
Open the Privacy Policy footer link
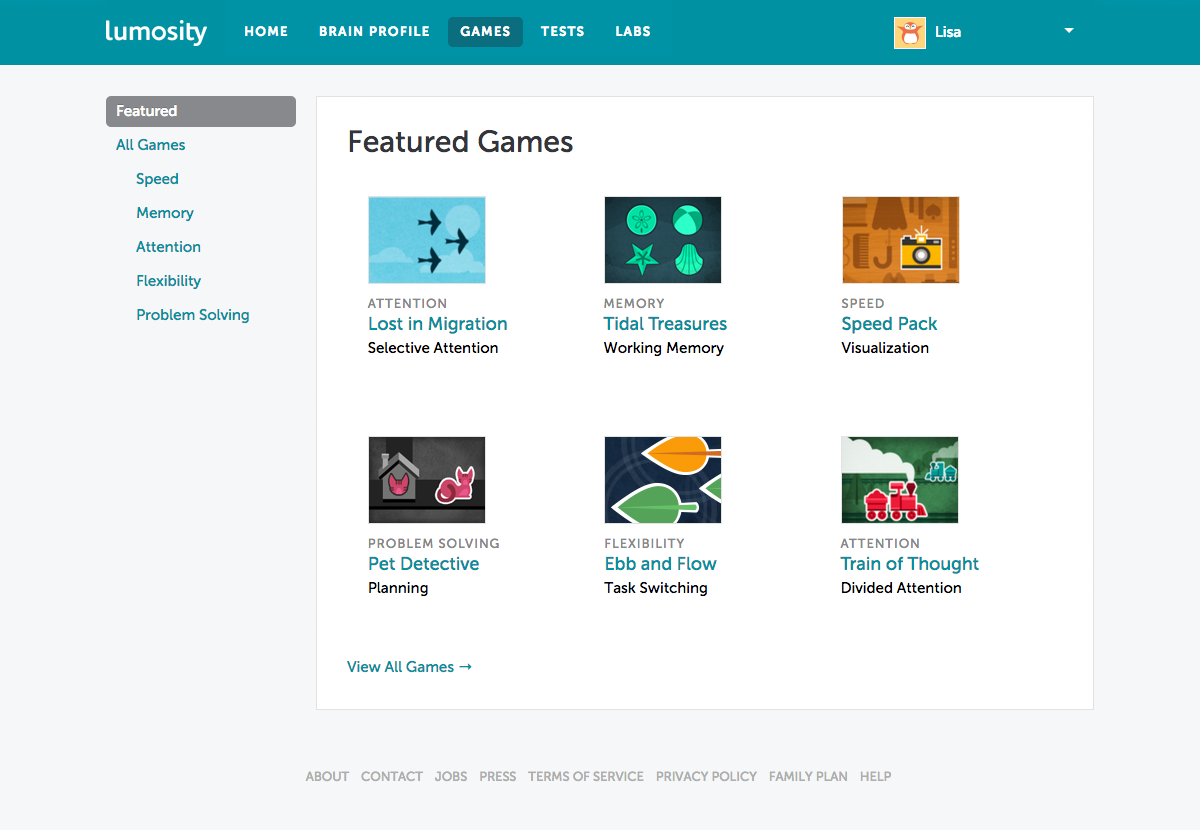click(706, 776)
